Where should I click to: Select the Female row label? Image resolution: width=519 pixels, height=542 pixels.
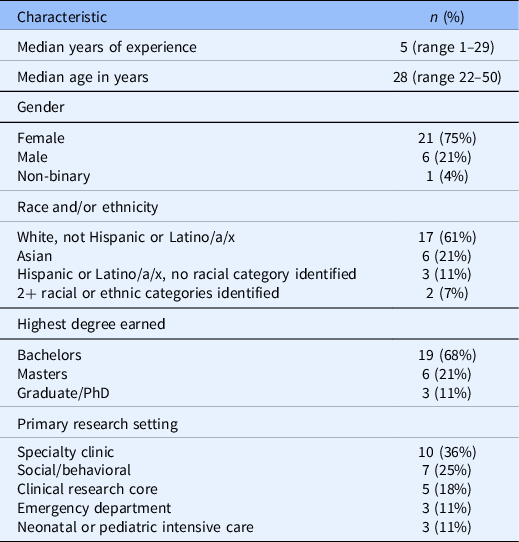[41, 138]
